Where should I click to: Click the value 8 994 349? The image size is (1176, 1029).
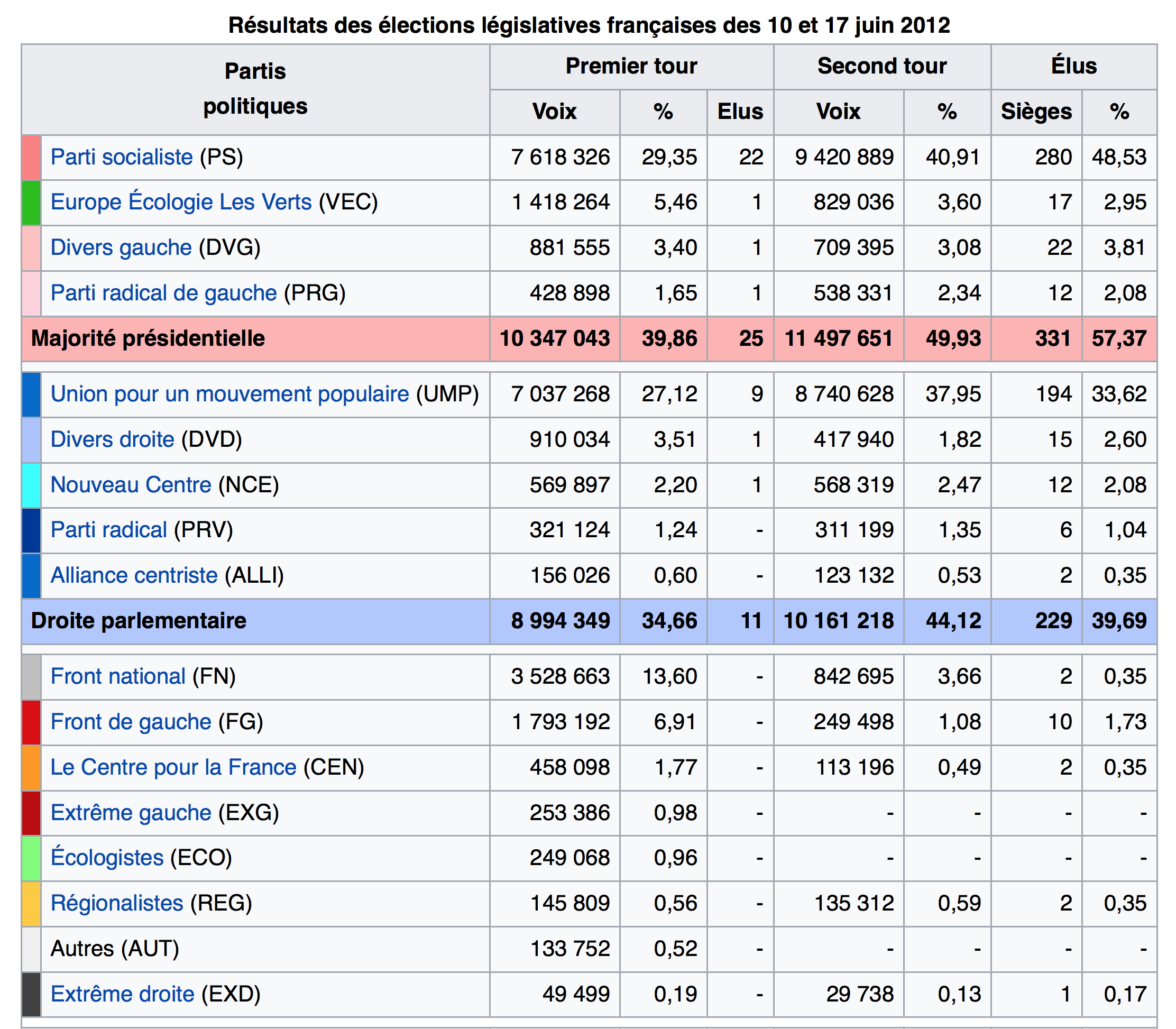coord(561,621)
